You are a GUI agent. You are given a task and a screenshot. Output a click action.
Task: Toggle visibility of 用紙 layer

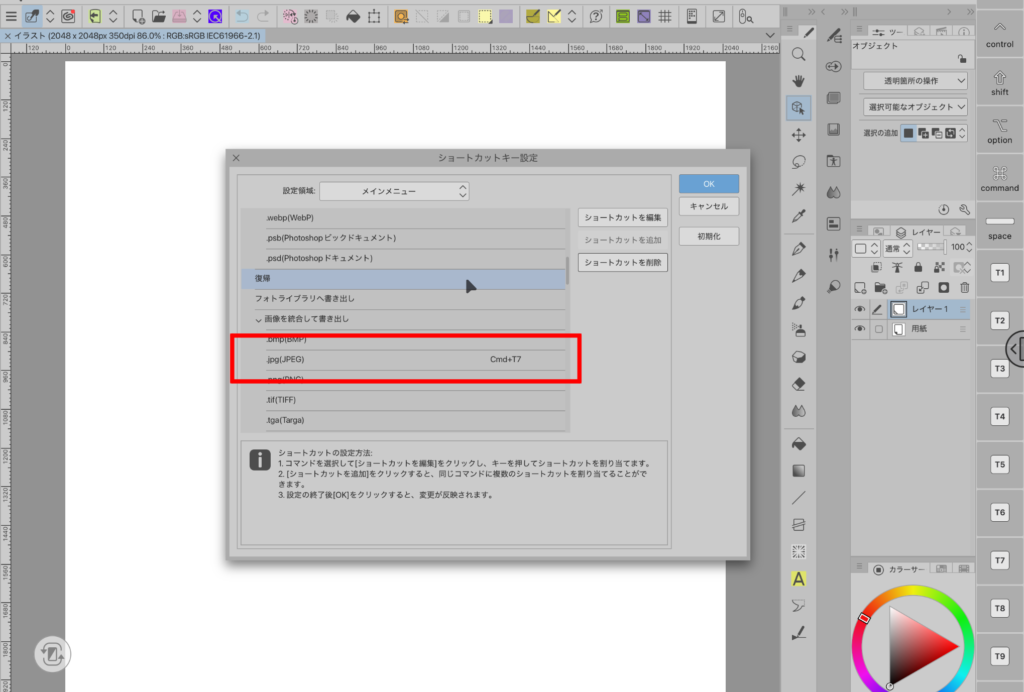(859, 329)
